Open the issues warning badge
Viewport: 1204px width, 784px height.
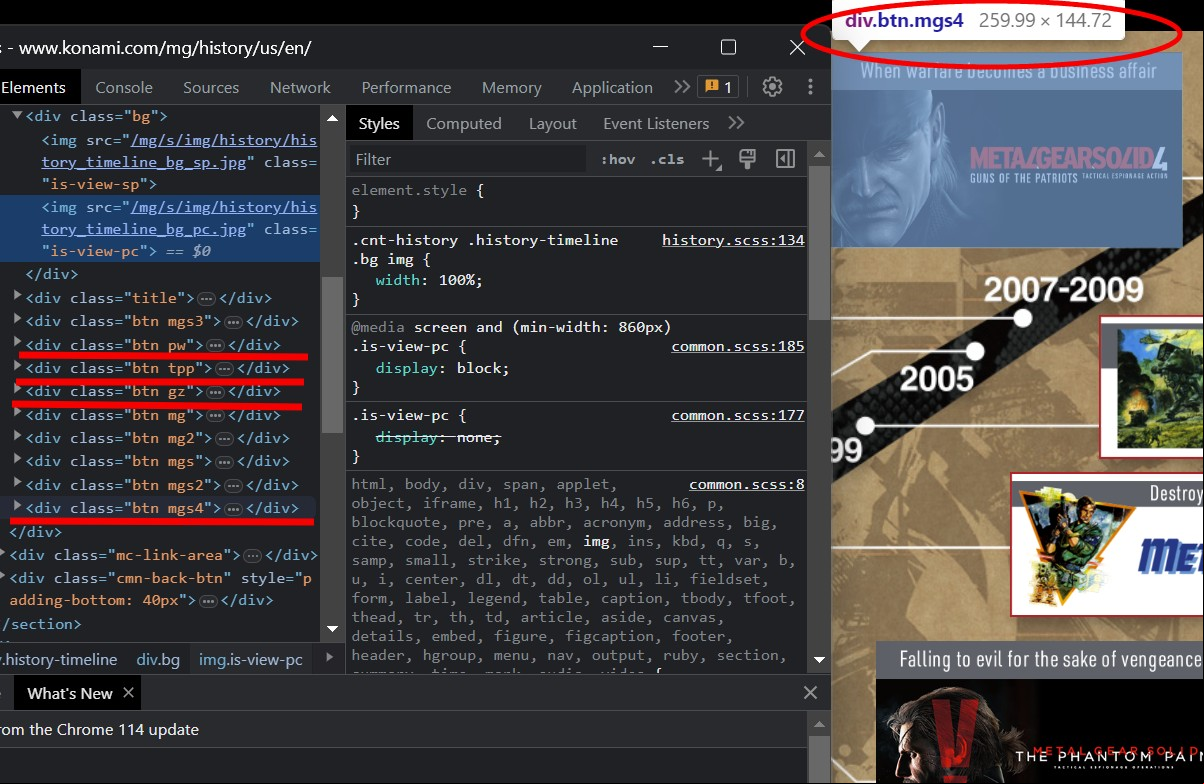click(x=718, y=87)
